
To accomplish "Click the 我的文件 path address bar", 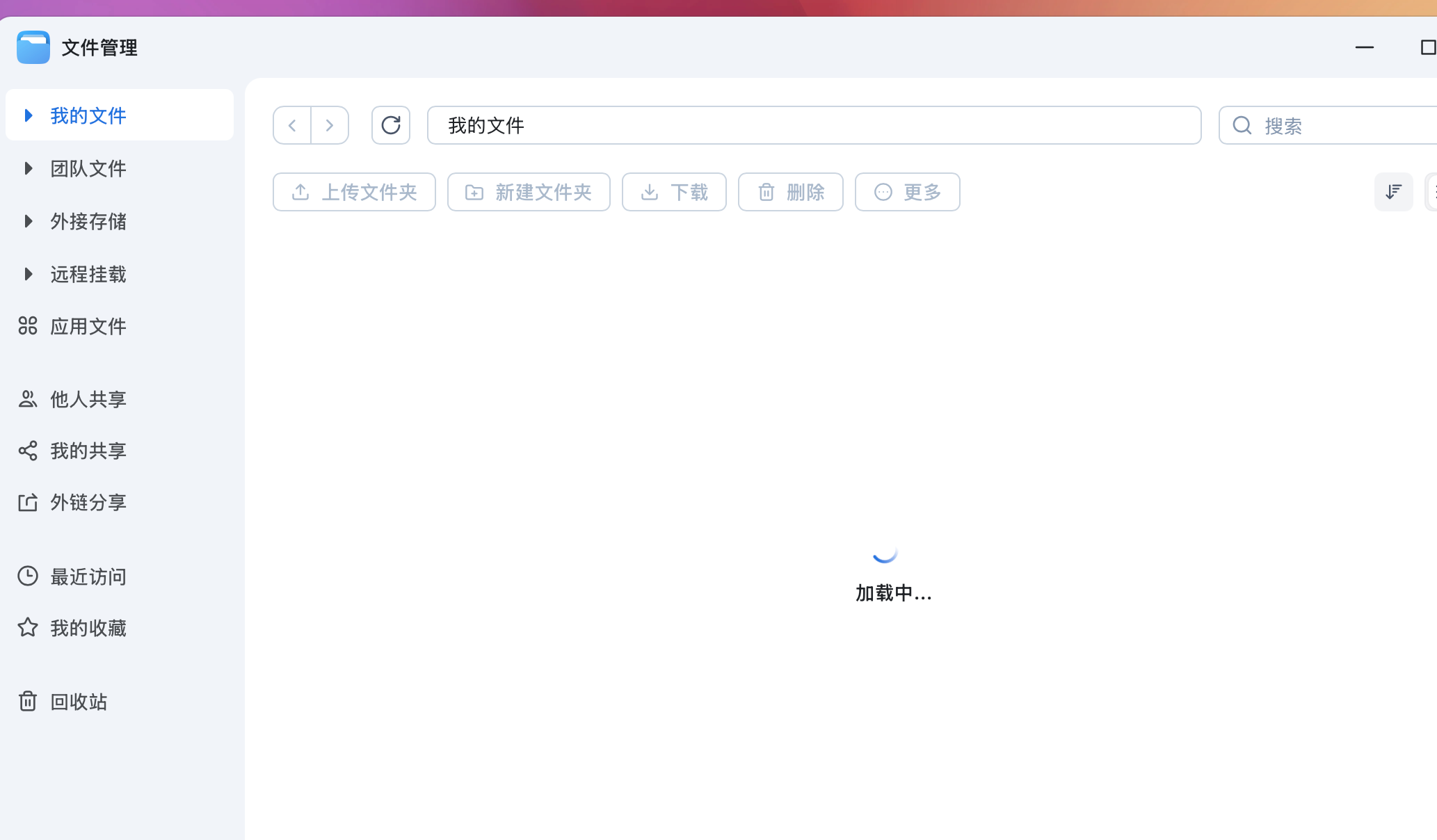I will tap(814, 125).
